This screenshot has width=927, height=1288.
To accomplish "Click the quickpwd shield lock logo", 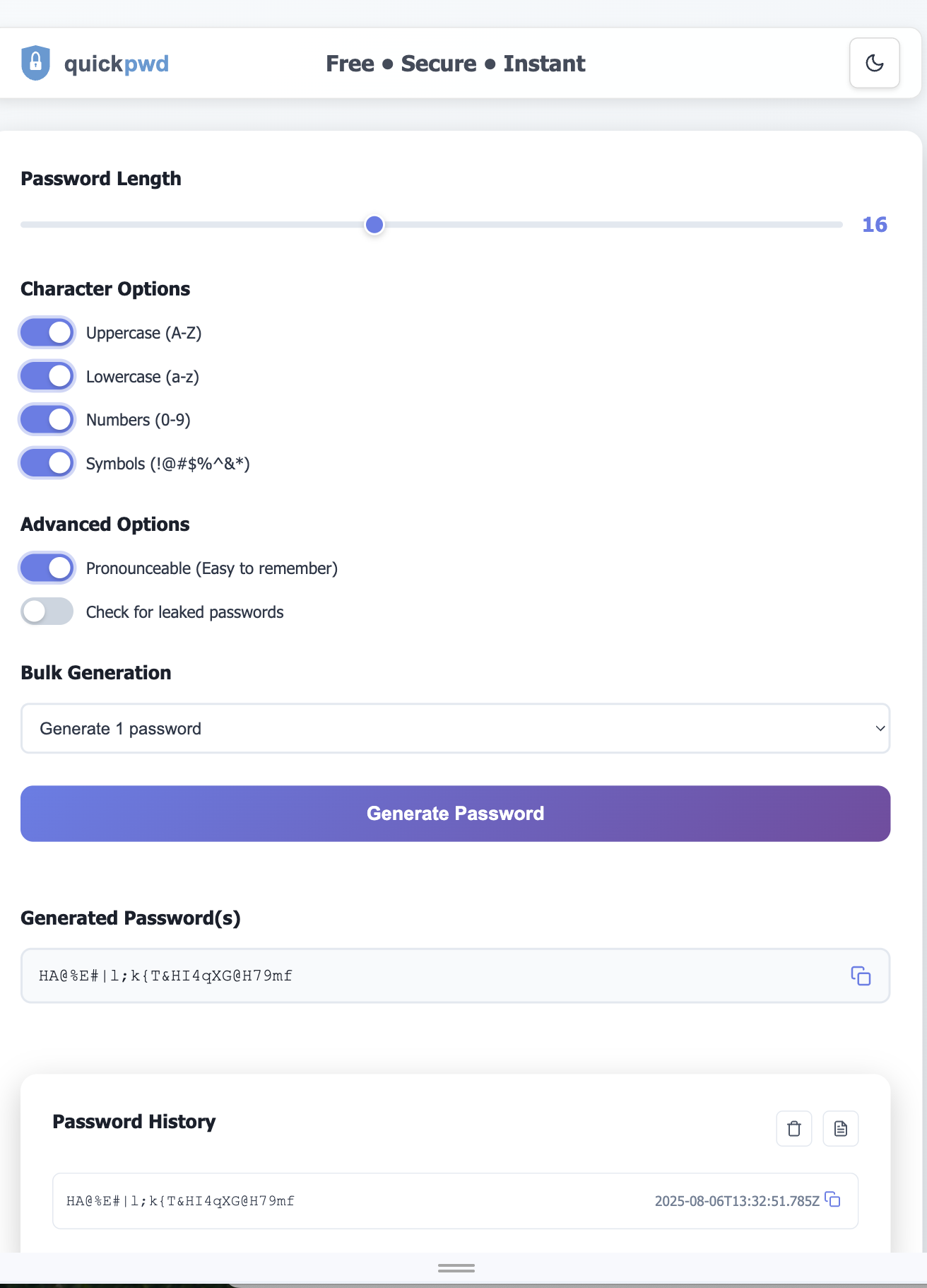I will (x=35, y=63).
